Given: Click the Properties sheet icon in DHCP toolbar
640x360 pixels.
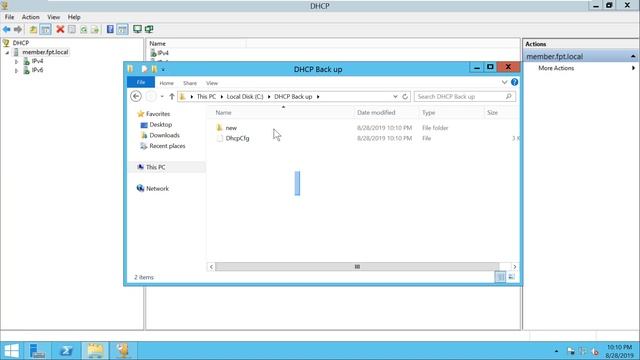Looking at the screenshot, I should click(x=72, y=29).
